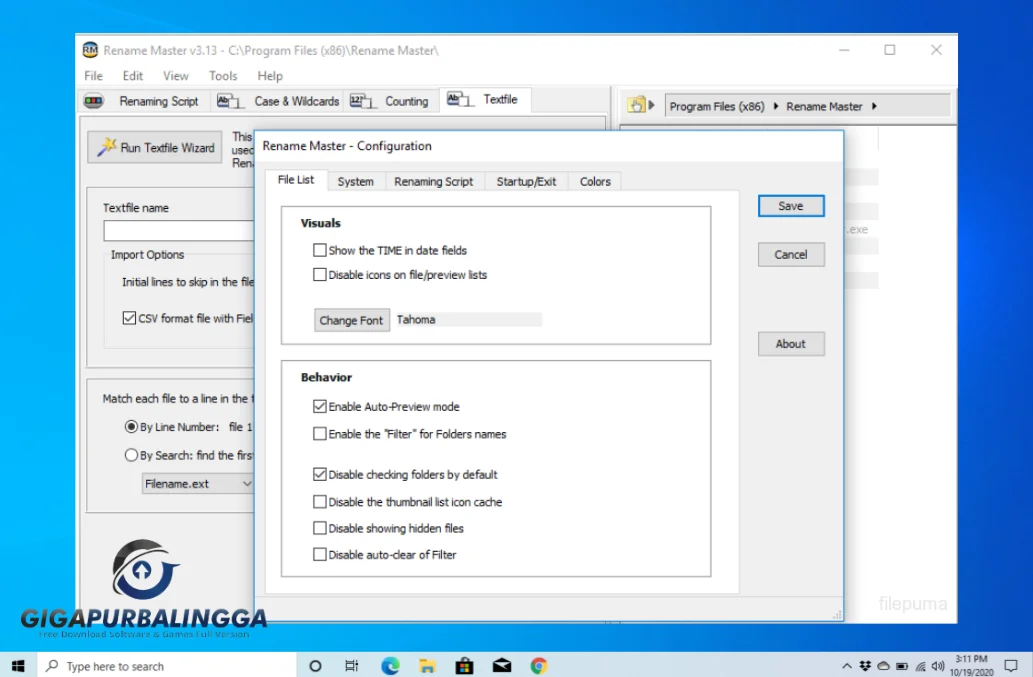Select the By Line Number radio option

(x=131, y=427)
